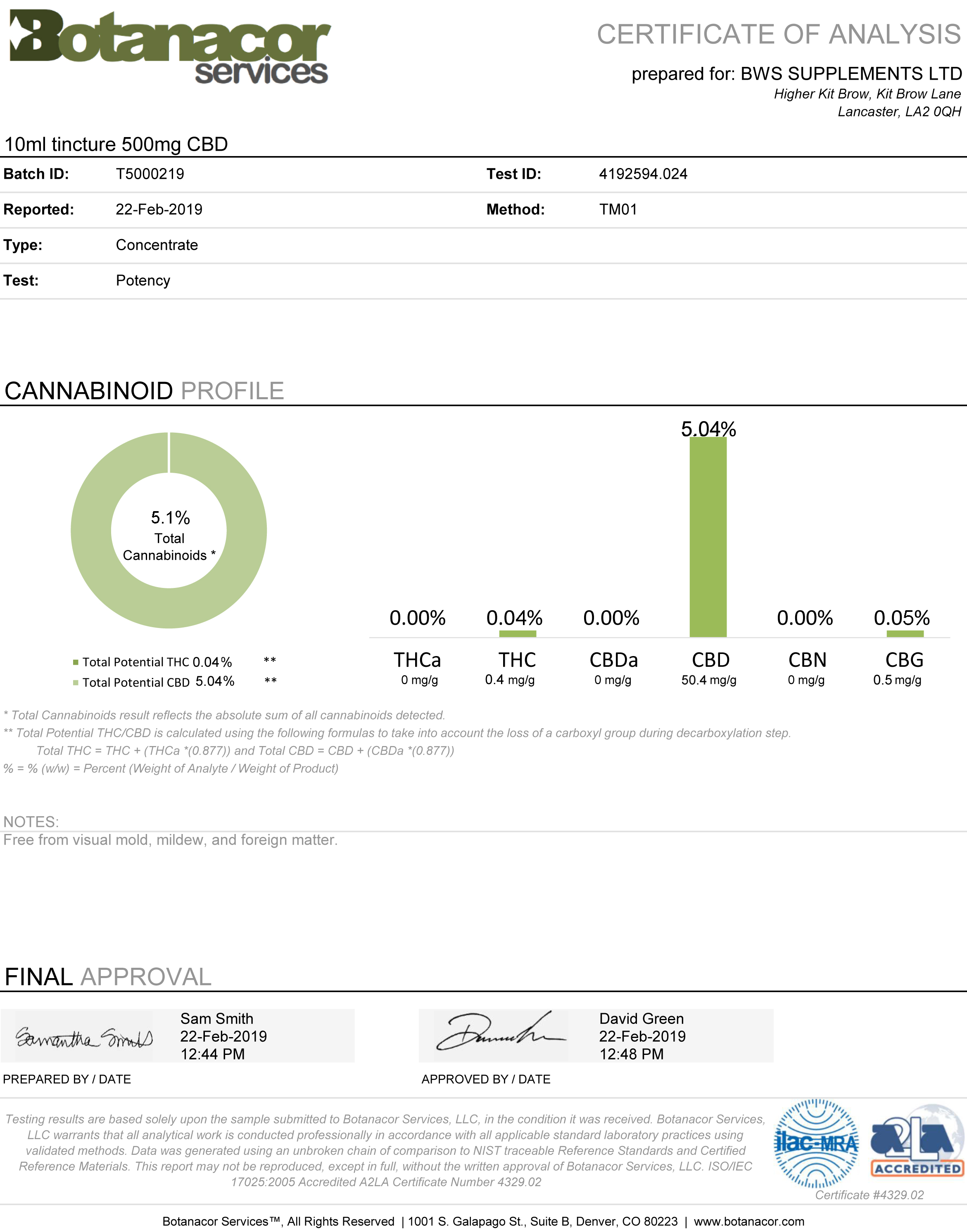
Task: Click the total cannabinoids donut chart ring
Action: pyautogui.click(x=90, y=530)
